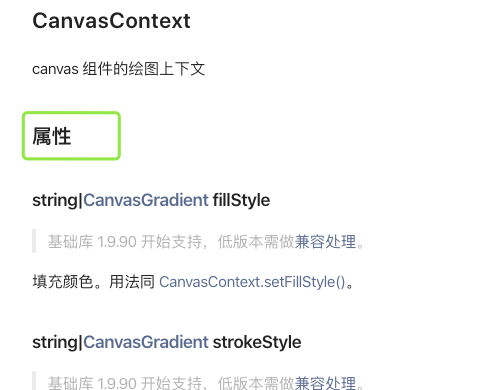Click 基础库 version note under strokeStyle
Image resolution: width=484 pixels, height=390 pixels.
206,383
